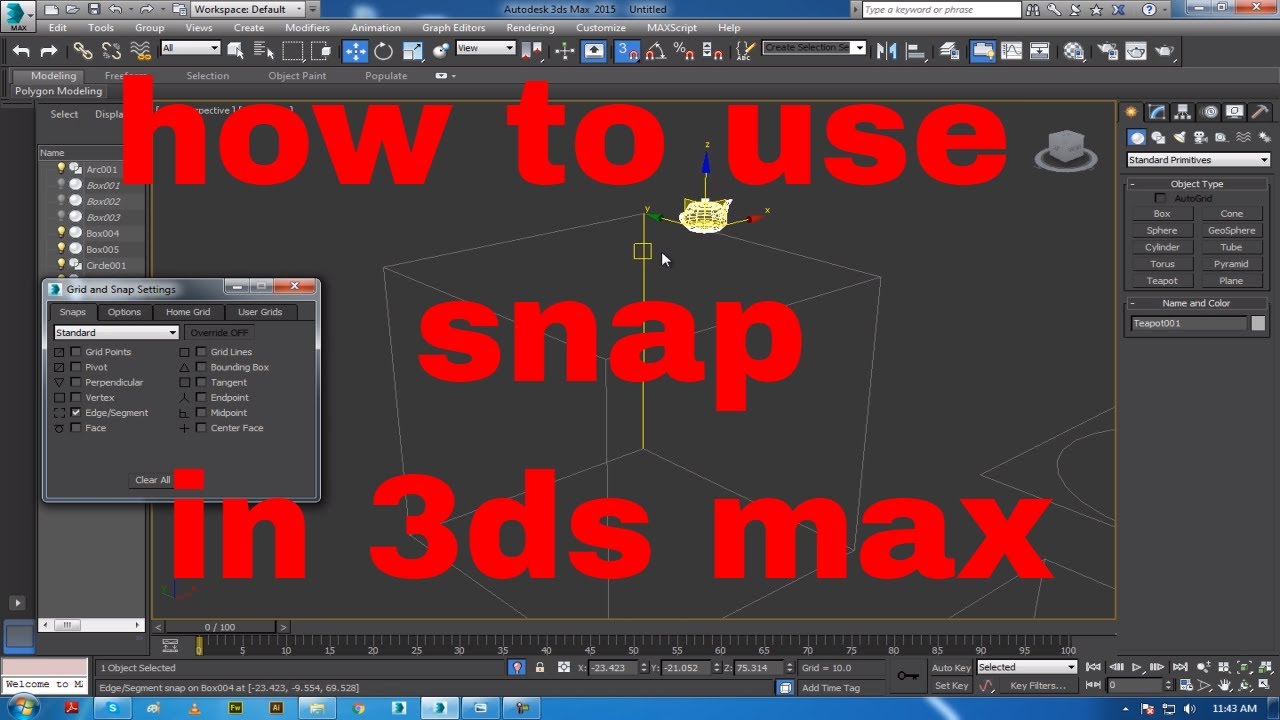Open the Hierarchy command panel tab
Screen dimensions: 1280x720
click(1183, 112)
